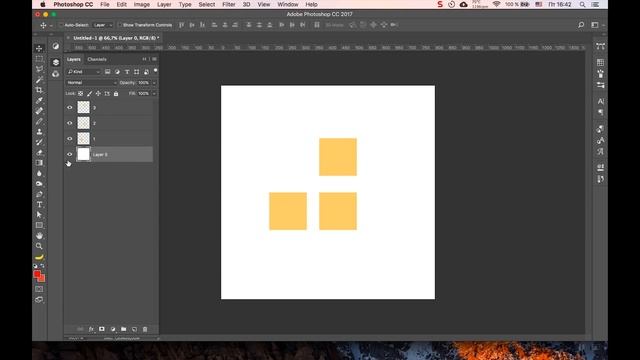This screenshot has height=360, width=640.
Task: Create a new layer
Action: pyautogui.click(x=134, y=329)
